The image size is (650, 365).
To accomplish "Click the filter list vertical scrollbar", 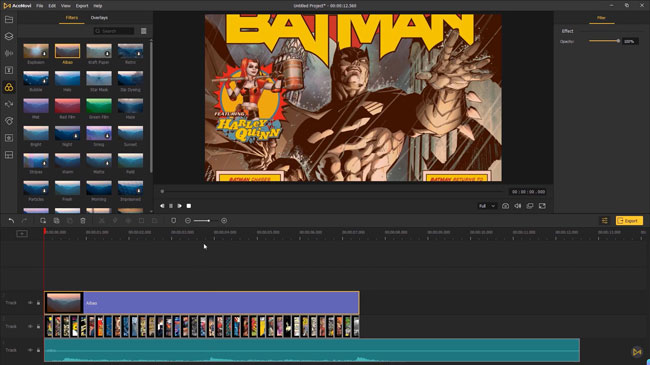I will [151, 107].
